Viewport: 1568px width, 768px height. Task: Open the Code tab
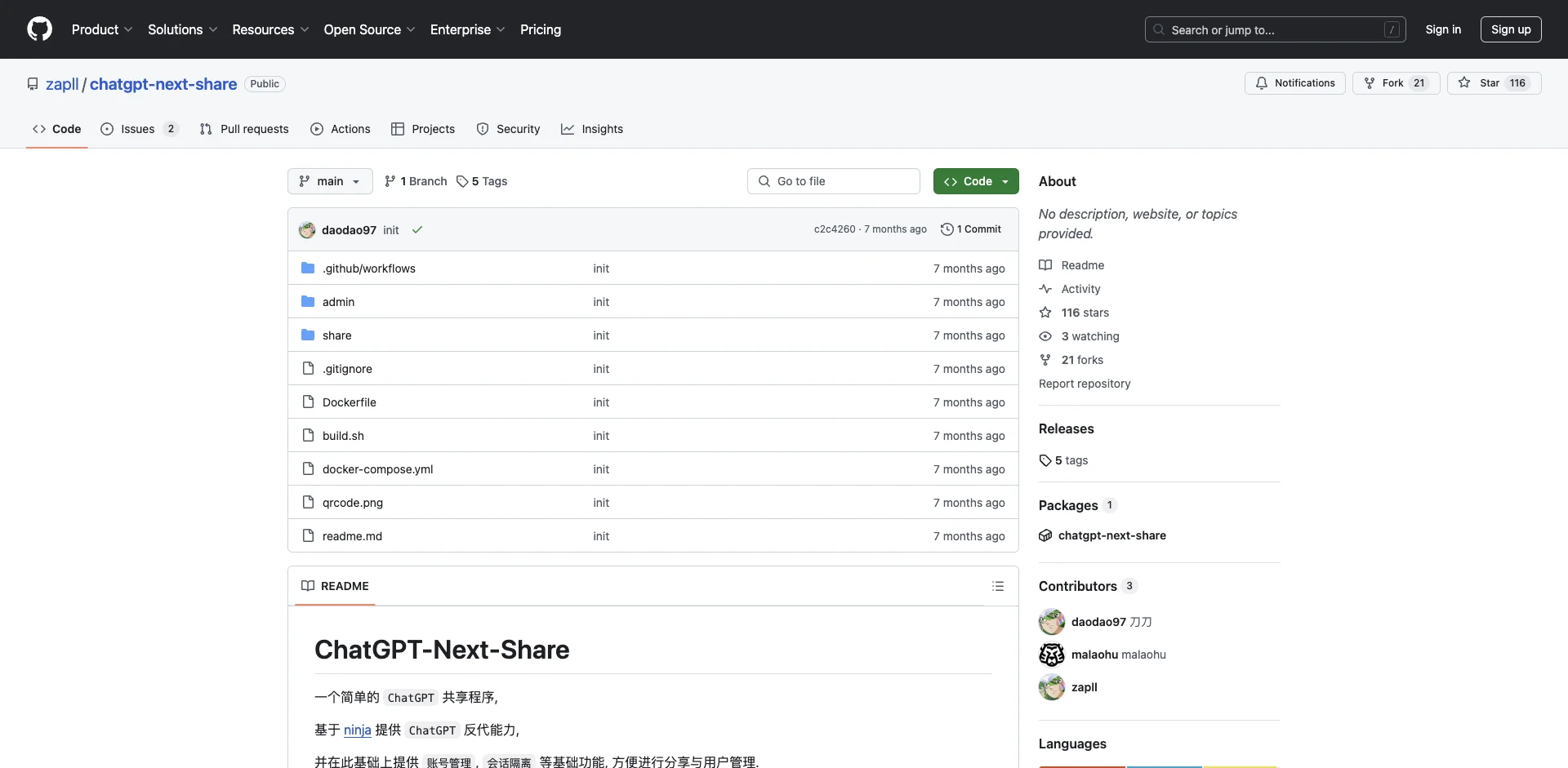click(x=57, y=129)
